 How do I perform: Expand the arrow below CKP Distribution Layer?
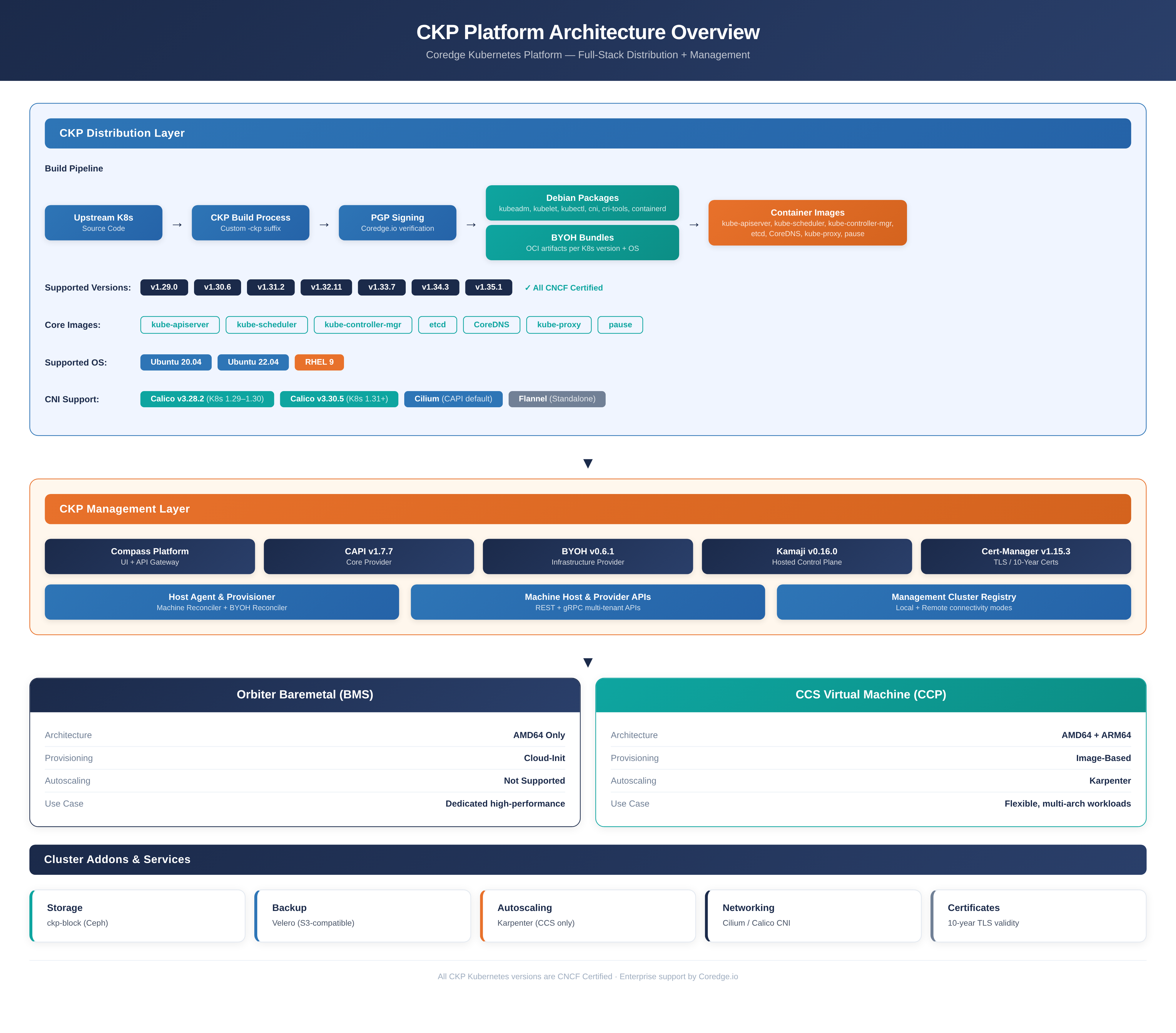pos(587,463)
